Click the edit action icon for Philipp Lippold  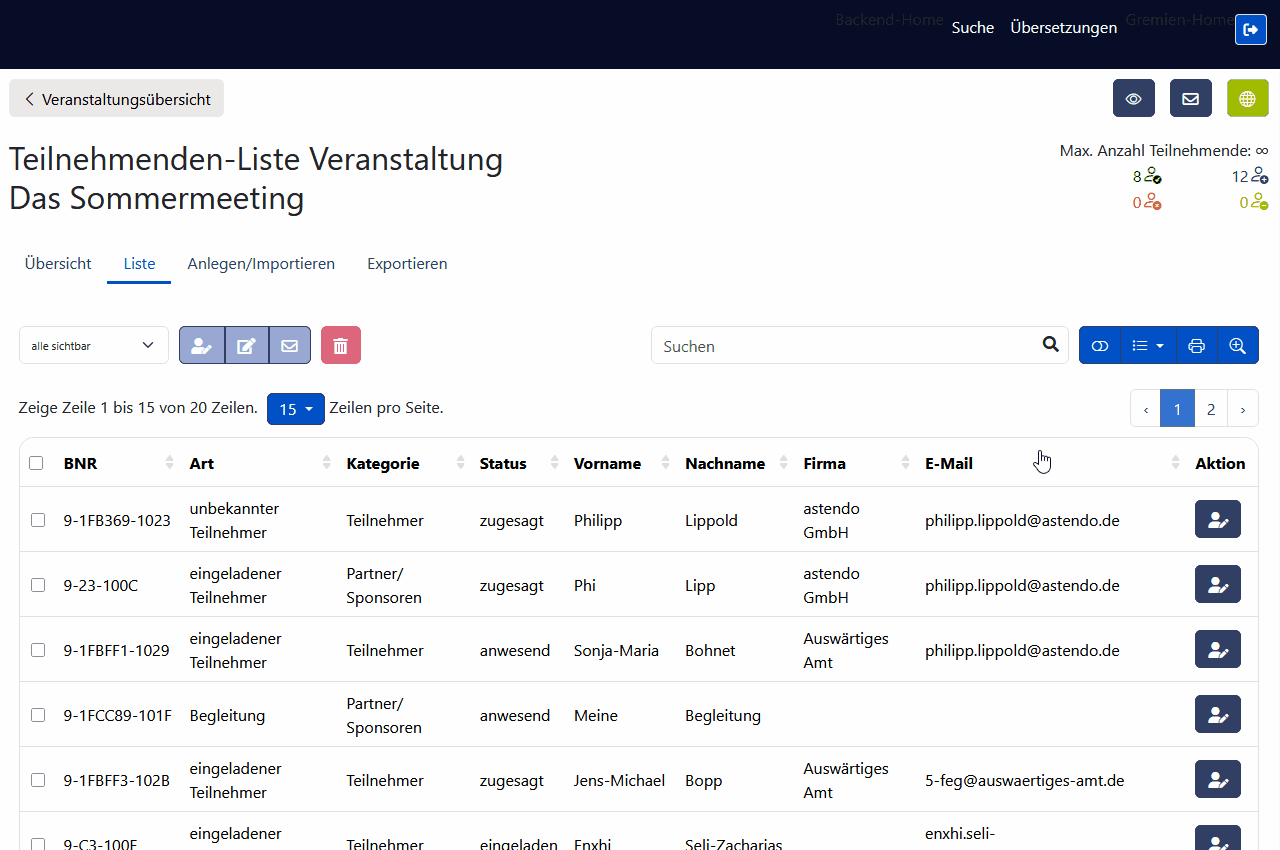coord(1217,519)
